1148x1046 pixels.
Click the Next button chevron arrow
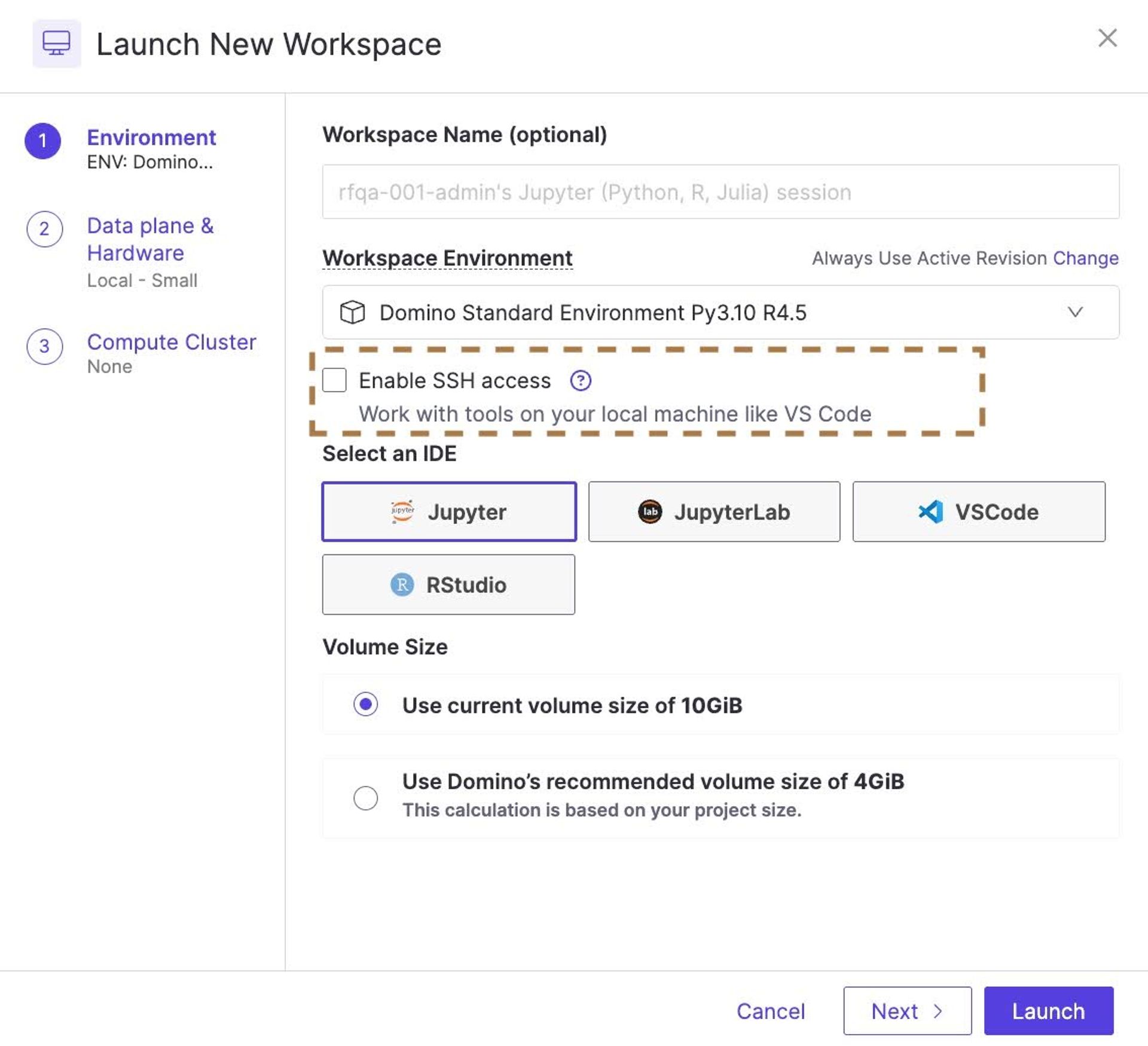click(938, 1011)
